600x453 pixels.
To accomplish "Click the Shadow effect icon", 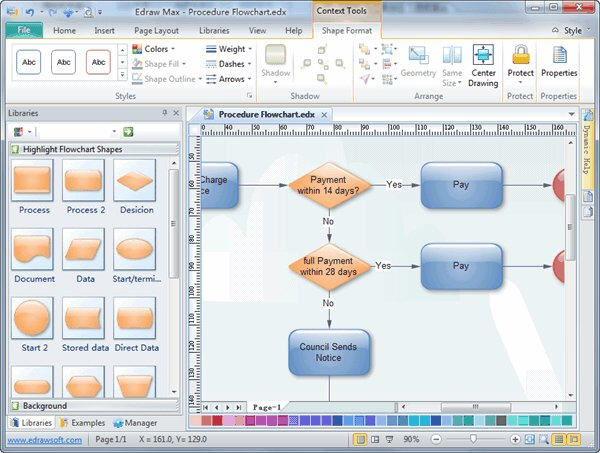I will click(276, 61).
